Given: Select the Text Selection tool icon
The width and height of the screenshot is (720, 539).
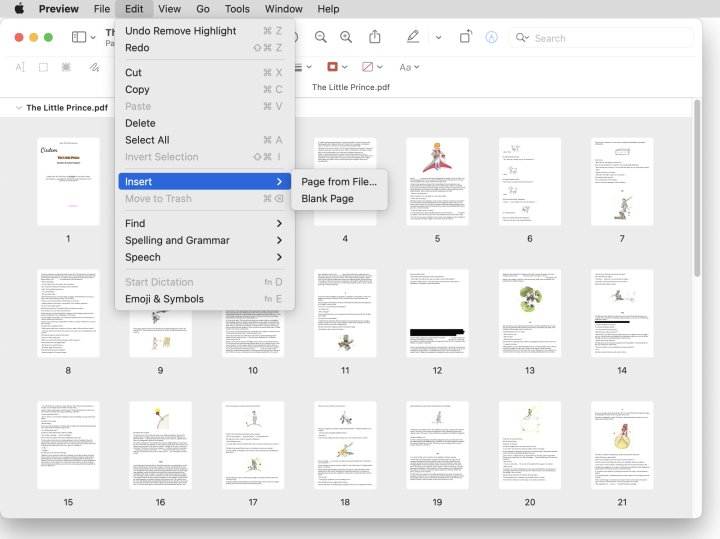Looking at the screenshot, I should (x=20, y=67).
